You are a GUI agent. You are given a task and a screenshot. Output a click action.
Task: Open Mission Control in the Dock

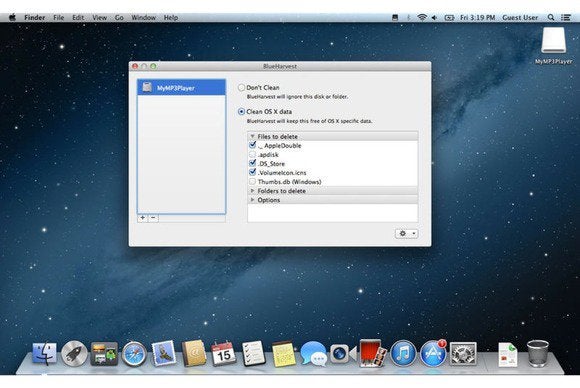pos(104,354)
